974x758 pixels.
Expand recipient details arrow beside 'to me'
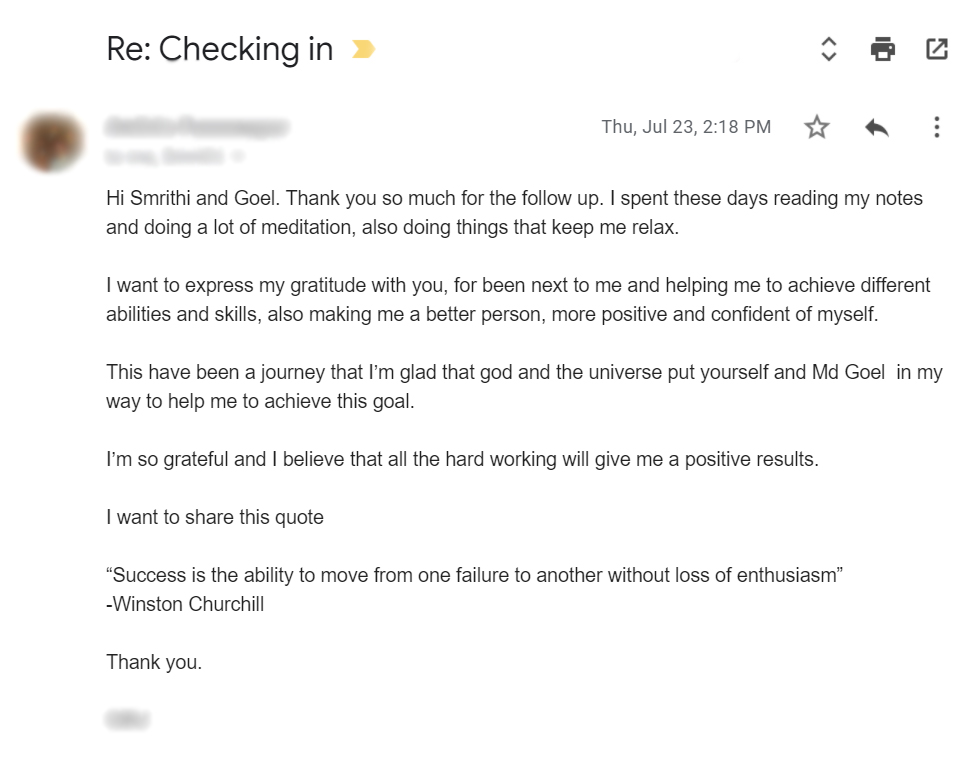238,156
